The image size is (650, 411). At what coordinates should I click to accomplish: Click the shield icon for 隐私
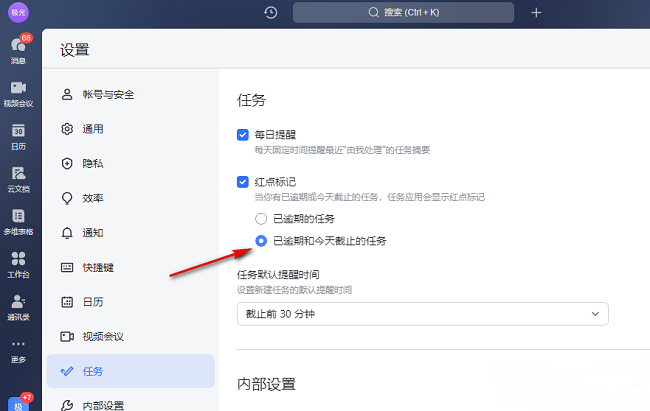coord(67,163)
